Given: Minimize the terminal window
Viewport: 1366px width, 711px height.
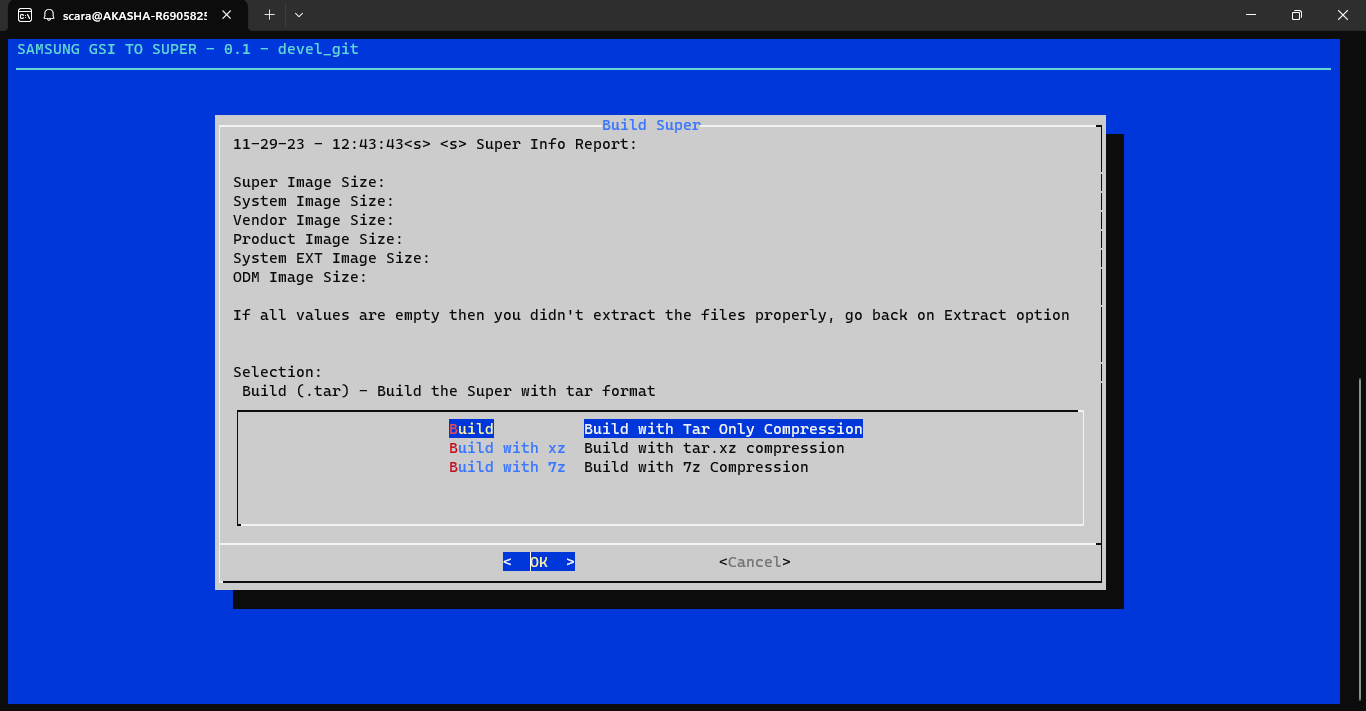Looking at the screenshot, I should [x=1250, y=15].
